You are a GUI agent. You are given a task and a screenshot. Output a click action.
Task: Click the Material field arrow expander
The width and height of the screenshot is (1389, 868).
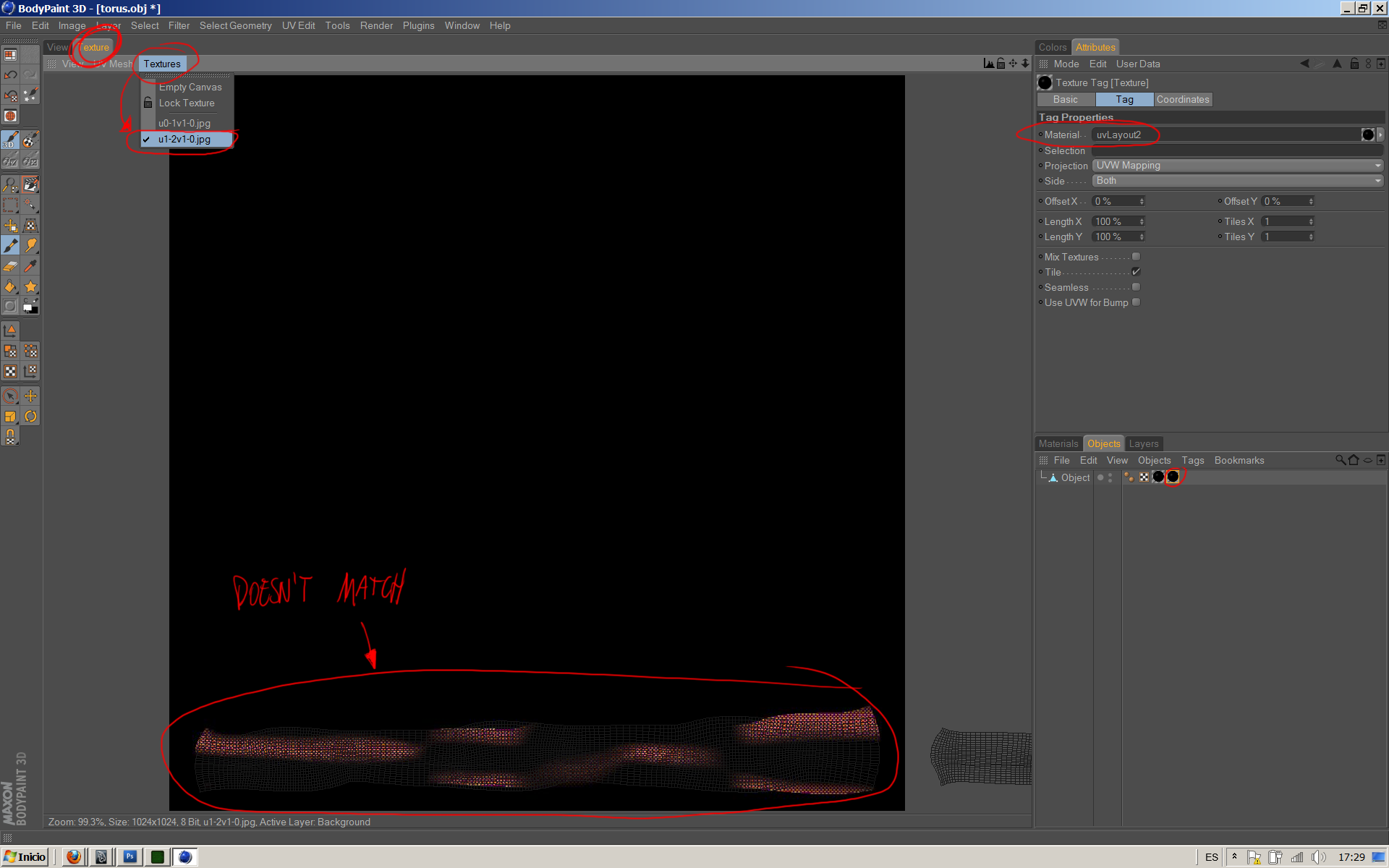[x=1380, y=135]
